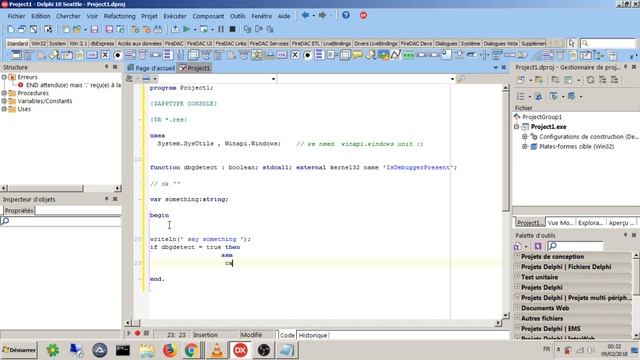This screenshot has height=360, width=640.
Task: Click the palette cursor selection arrow
Action: 571,43
